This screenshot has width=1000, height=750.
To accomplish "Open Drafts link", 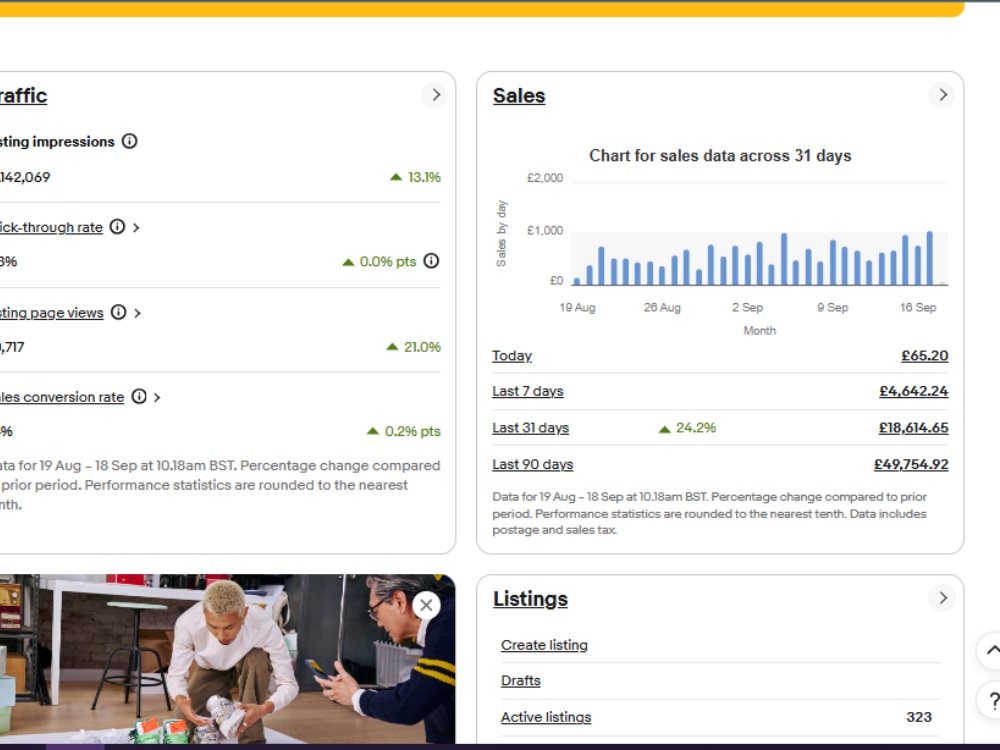I will coord(521,680).
